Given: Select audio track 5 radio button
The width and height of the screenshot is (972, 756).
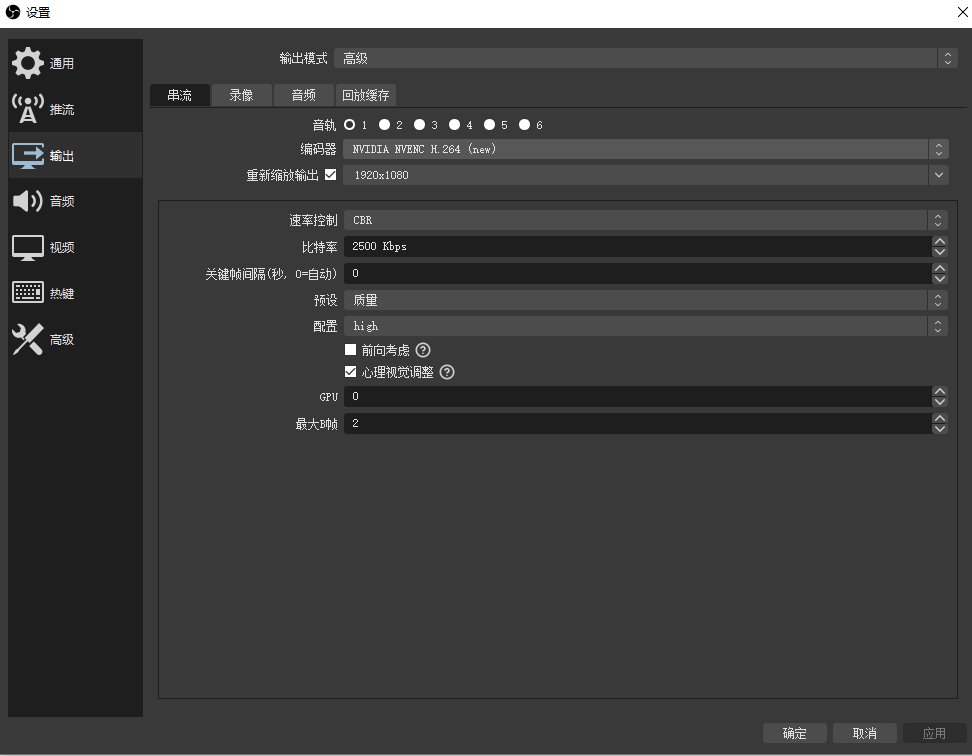Looking at the screenshot, I should point(490,125).
